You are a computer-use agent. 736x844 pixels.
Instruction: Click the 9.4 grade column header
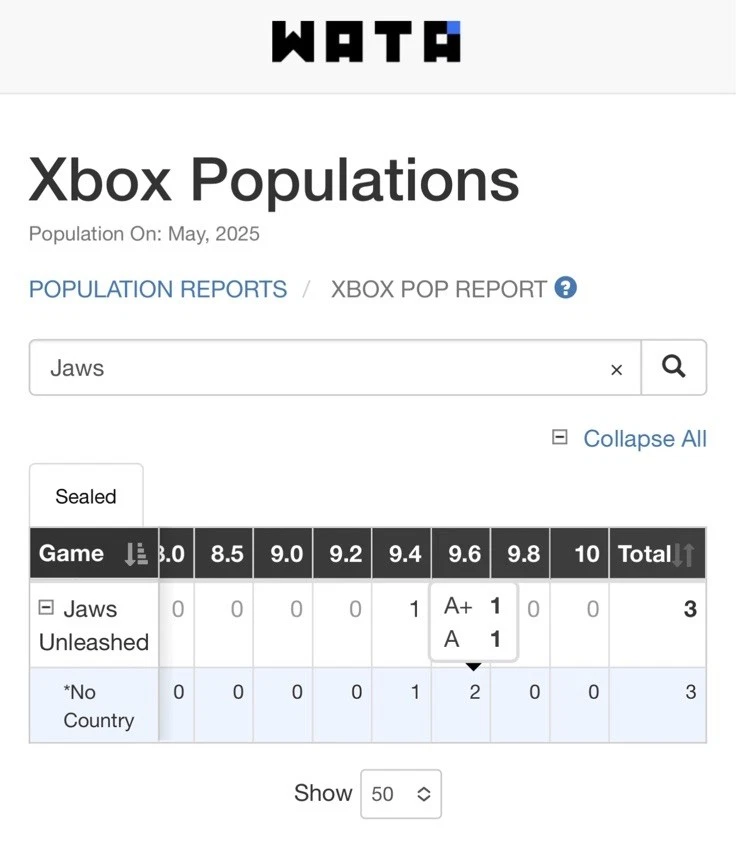click(x=404, y=554)
